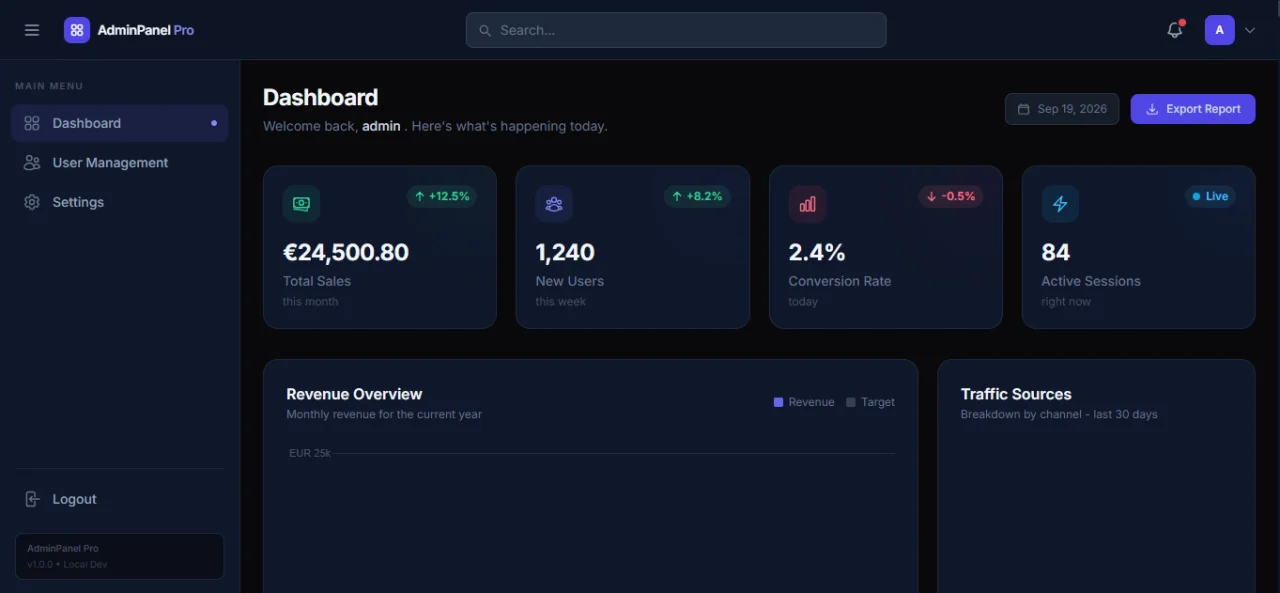Screen dimensions: 1280x593
Task: Expand the account dropdown chevron
Action: click(1250, 30)
